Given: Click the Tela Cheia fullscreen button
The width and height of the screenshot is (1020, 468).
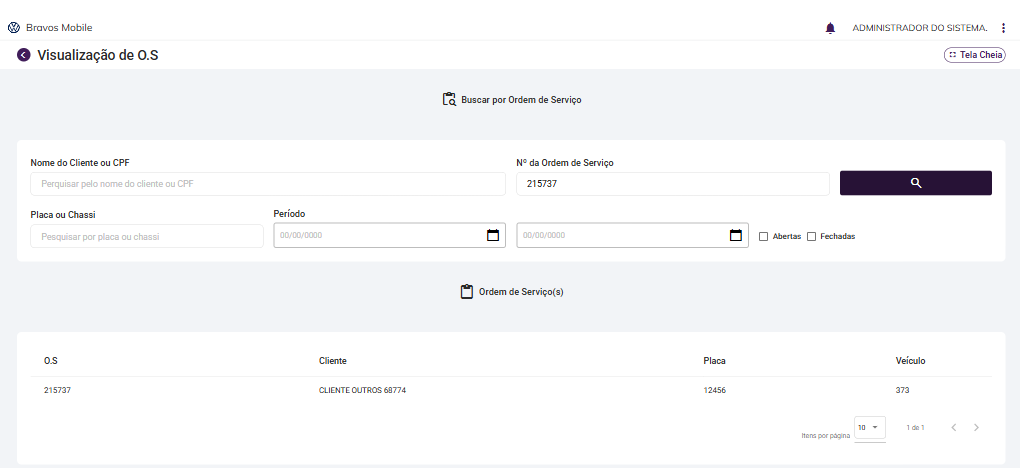Looking at the screenshot, I should (974, 55).
